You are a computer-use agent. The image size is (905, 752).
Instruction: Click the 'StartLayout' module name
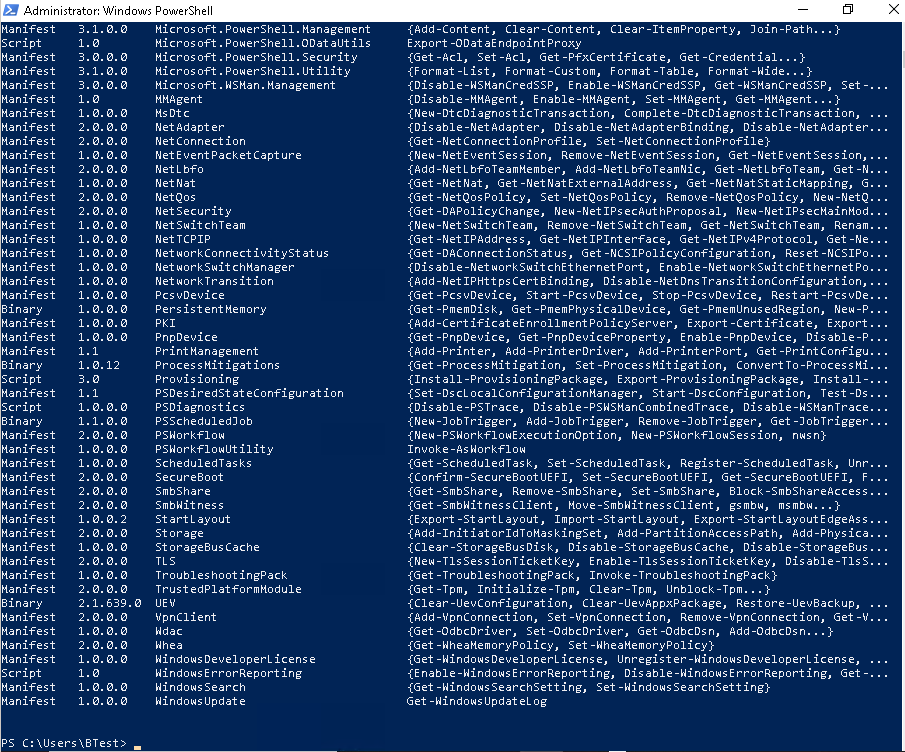click(x=193, y=519)
